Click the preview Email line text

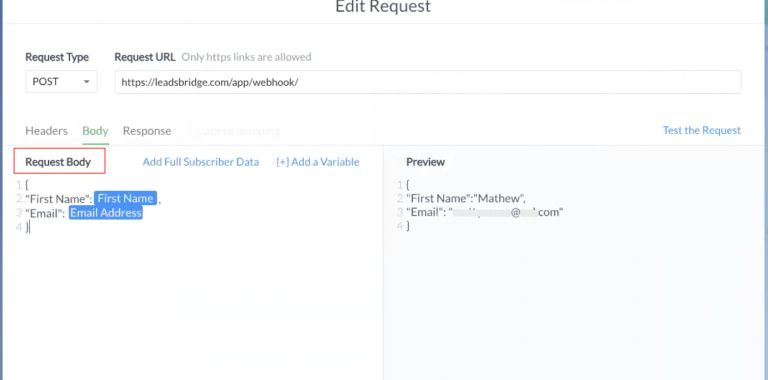tap(485, 213)
